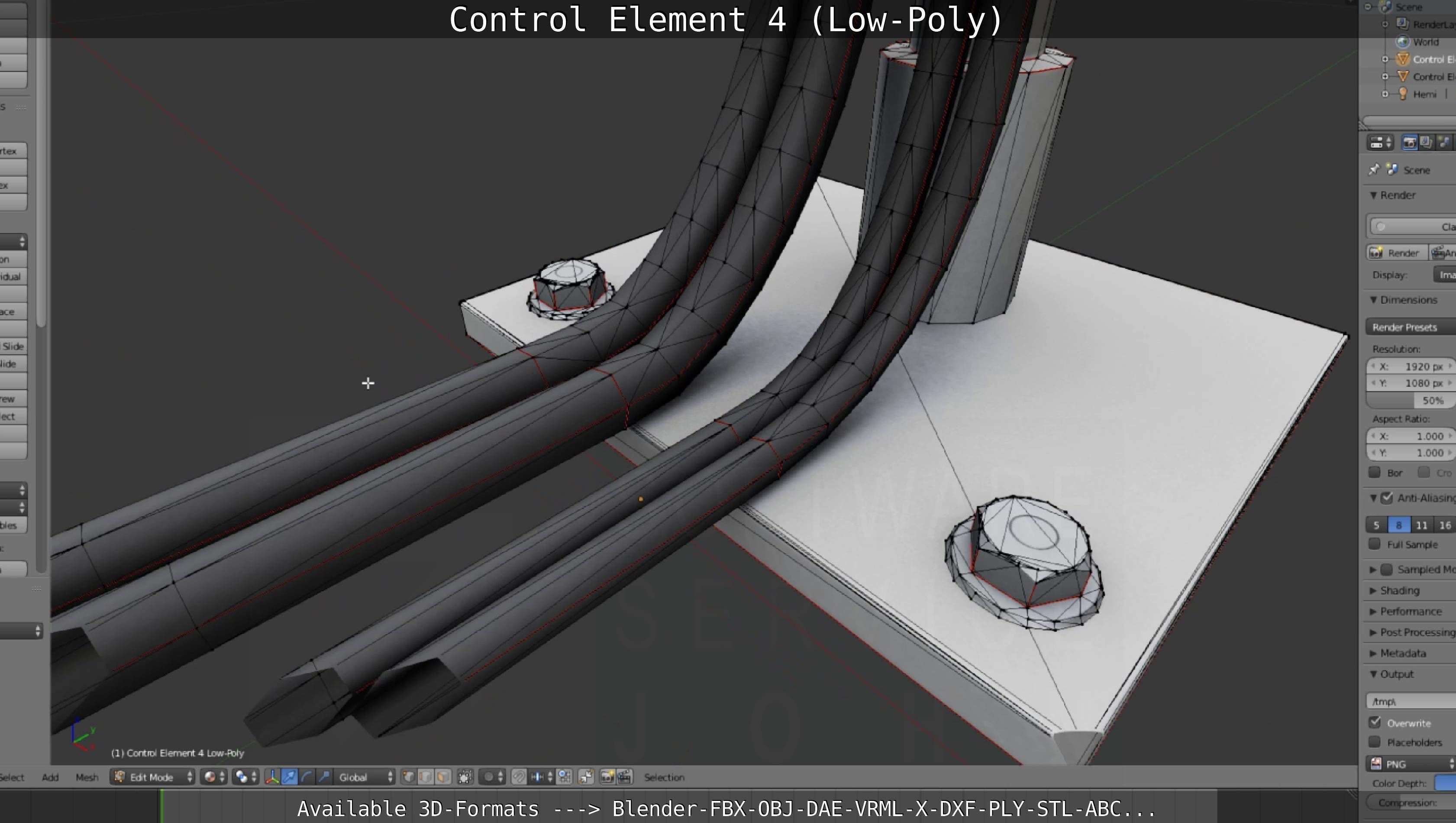
Task: Enable the Full Sample checkbox
Action: 1375,544
